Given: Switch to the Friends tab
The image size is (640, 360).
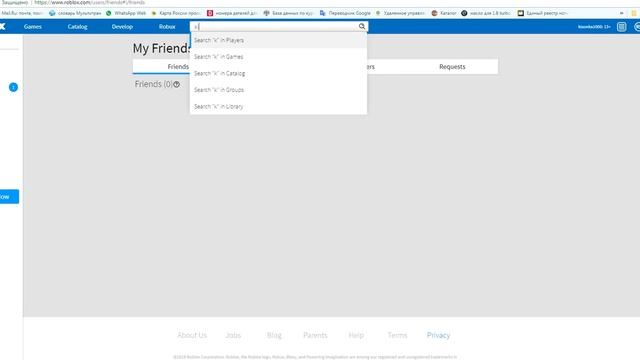Looking at the screenshot, I should (x=178, y=67).
